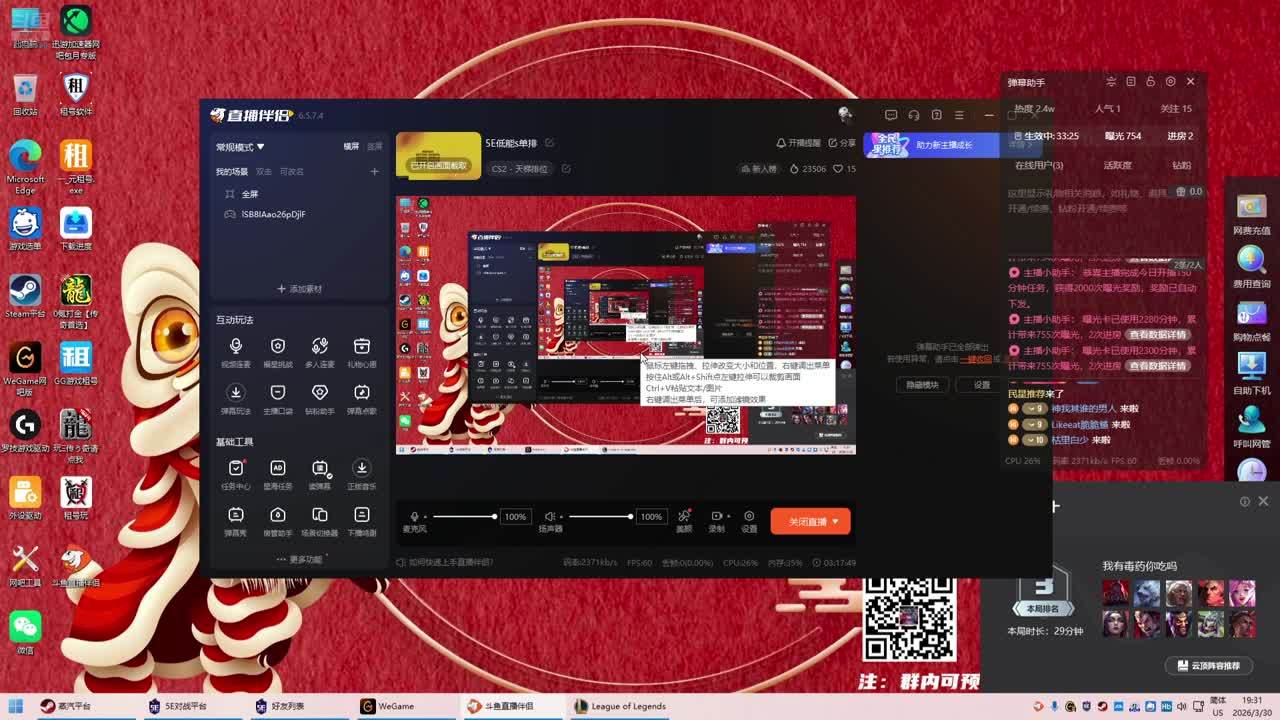1280x720 pixels.
Task: Open the 星海任务 AD tasks tool
Action: coord(278,474)
